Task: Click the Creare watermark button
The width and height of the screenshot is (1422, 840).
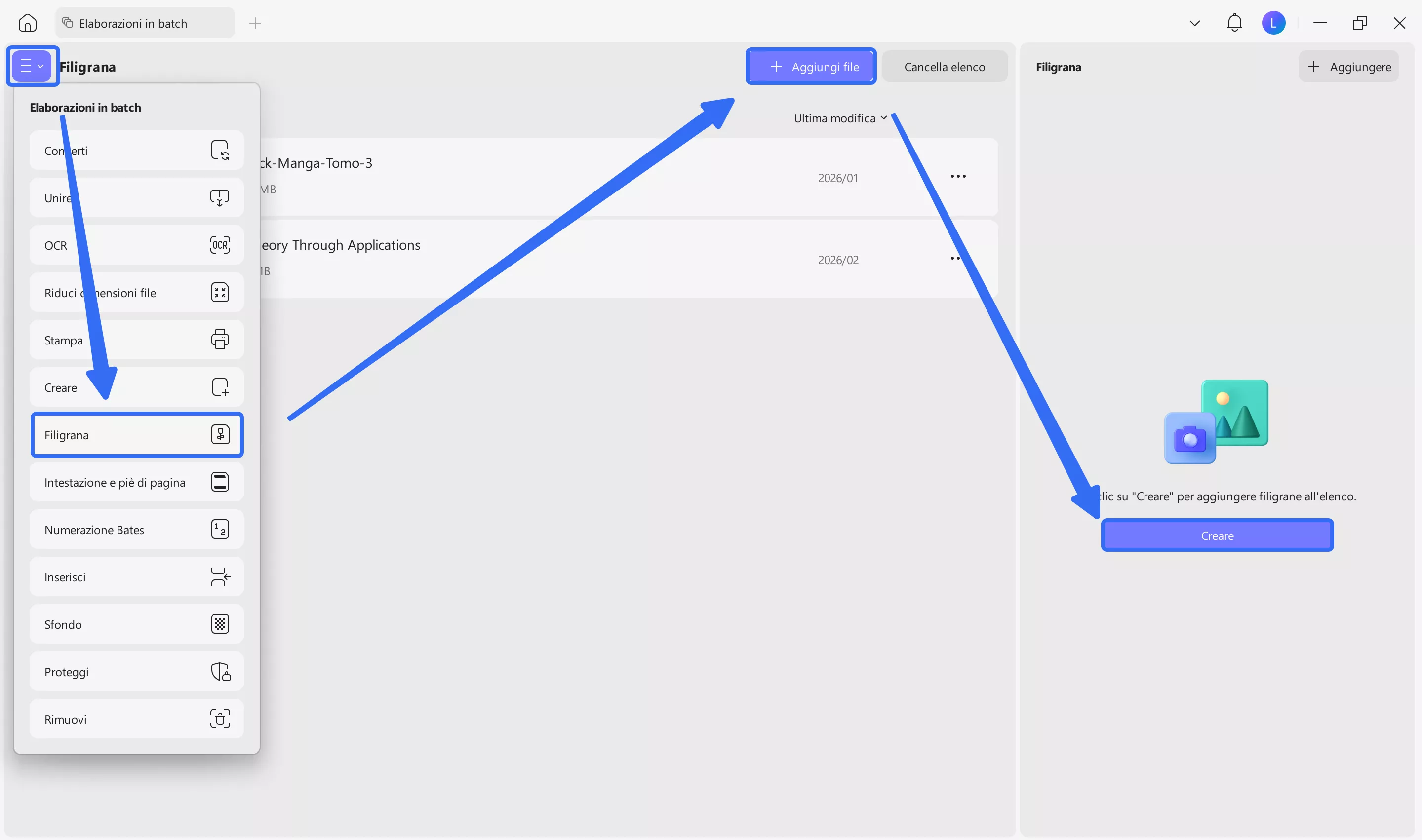Action: (x=1217, y=535)
